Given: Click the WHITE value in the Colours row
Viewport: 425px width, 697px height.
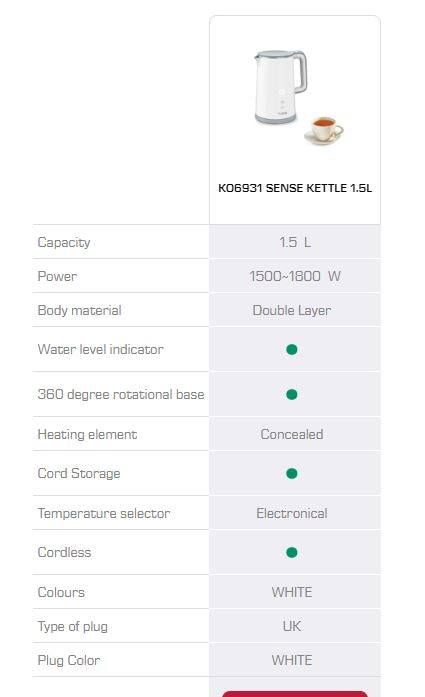Looking at the screenshot, I should coord(292,592).
